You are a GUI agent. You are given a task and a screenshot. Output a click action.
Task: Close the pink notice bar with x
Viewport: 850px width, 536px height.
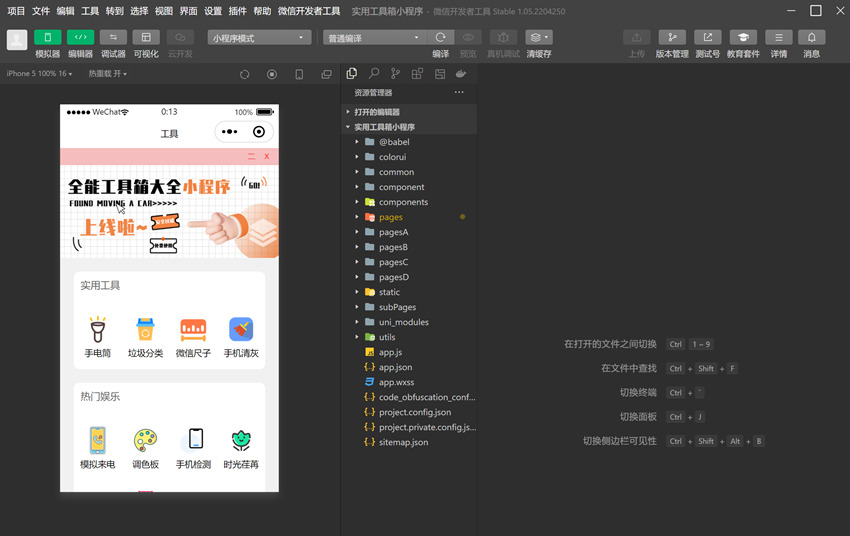267,157
